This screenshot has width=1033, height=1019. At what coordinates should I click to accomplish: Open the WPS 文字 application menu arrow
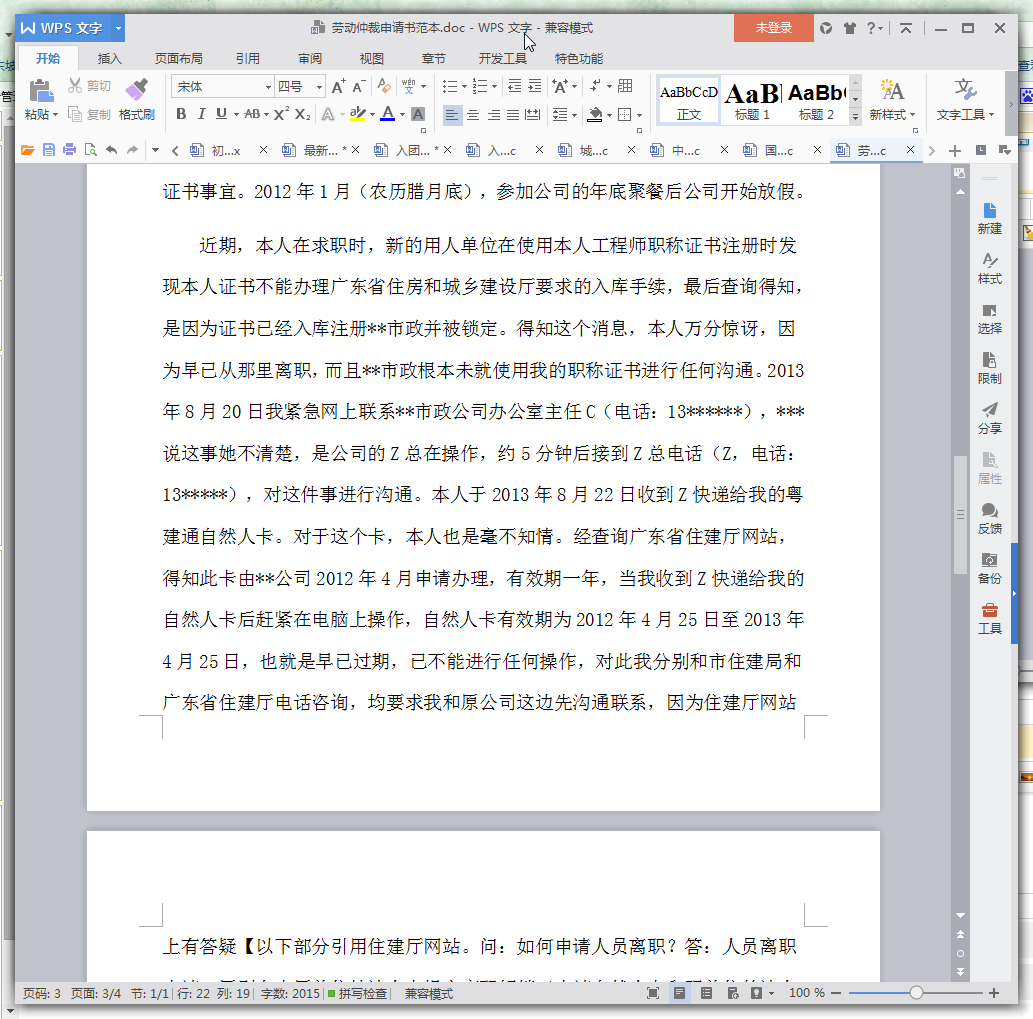click(118, 28)
